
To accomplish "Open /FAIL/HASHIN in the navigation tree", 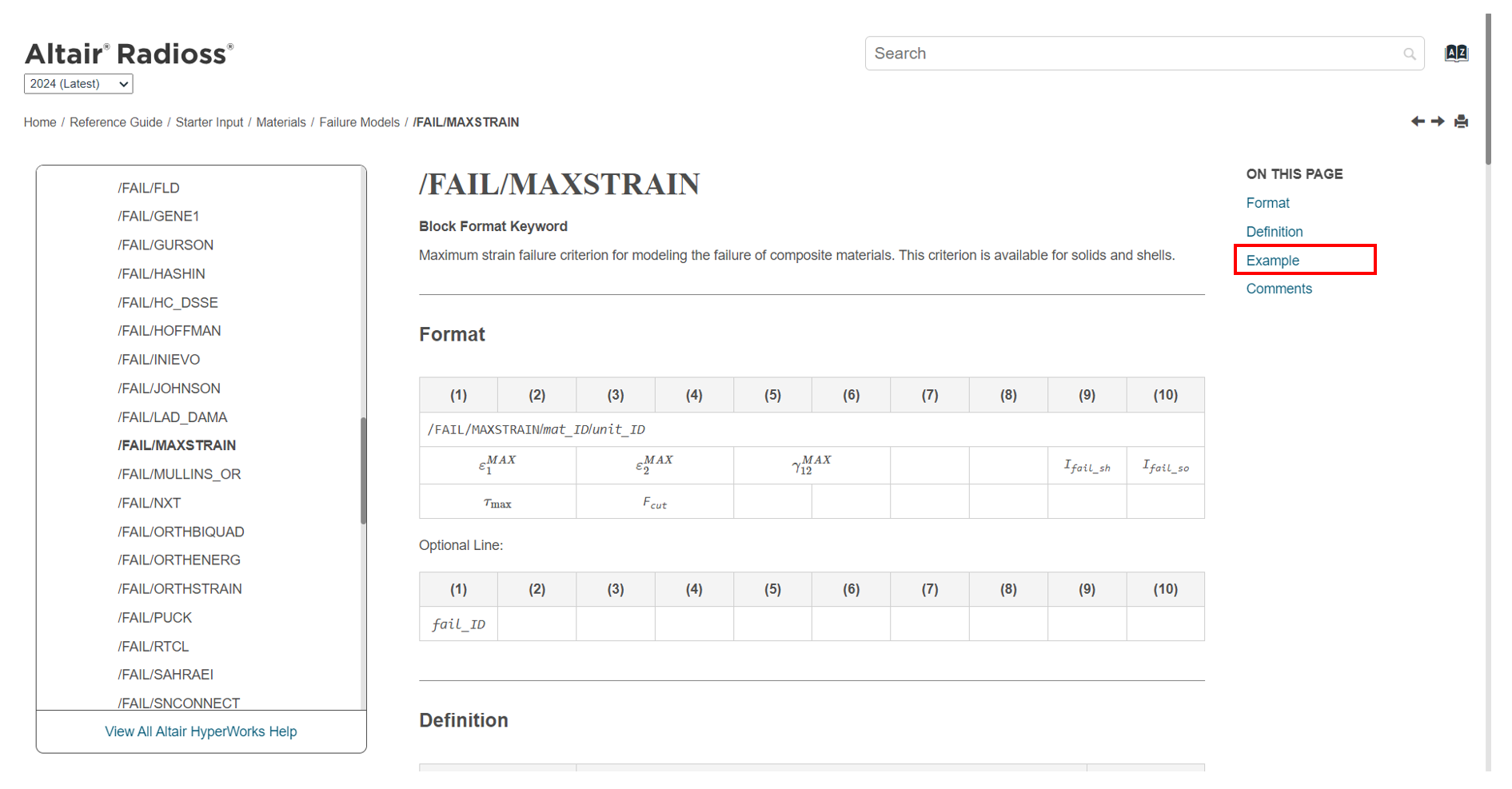I will 161,274.
